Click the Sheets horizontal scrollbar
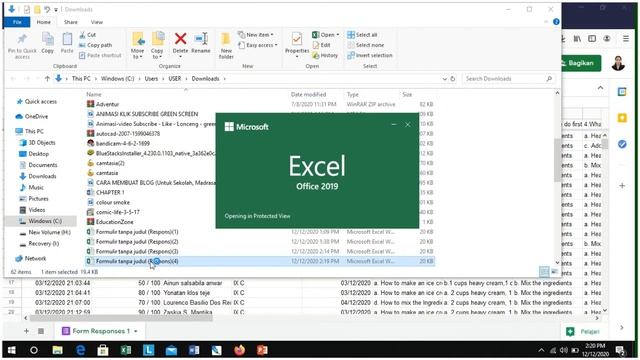 click(x=121, y=318)
